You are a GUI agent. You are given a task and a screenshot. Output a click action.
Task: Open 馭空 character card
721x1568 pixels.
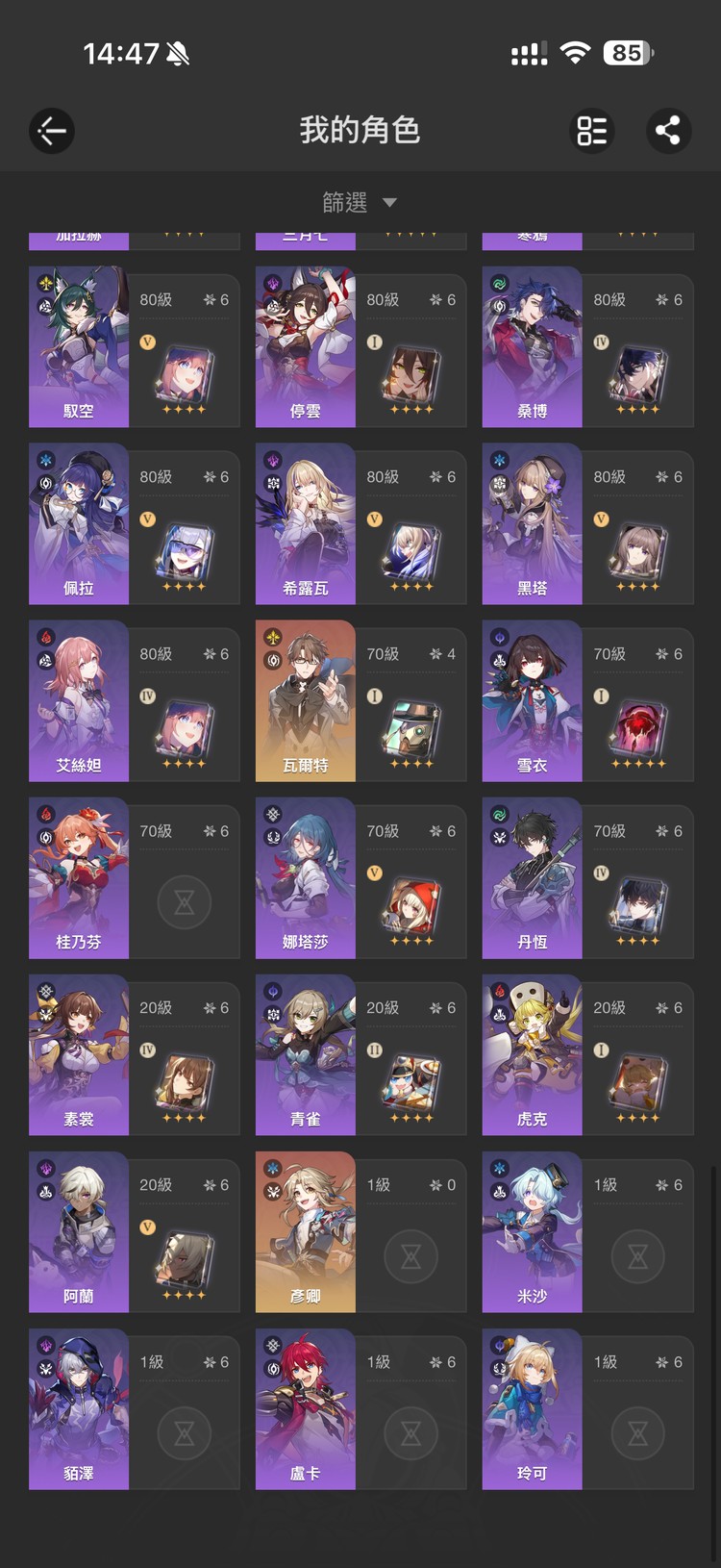[135, 347]
